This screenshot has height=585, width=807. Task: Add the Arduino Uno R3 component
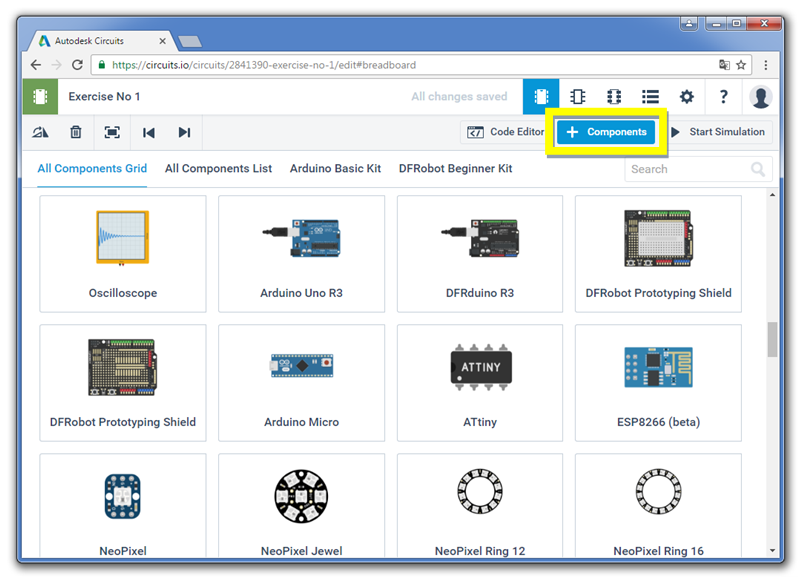point(302,254)
